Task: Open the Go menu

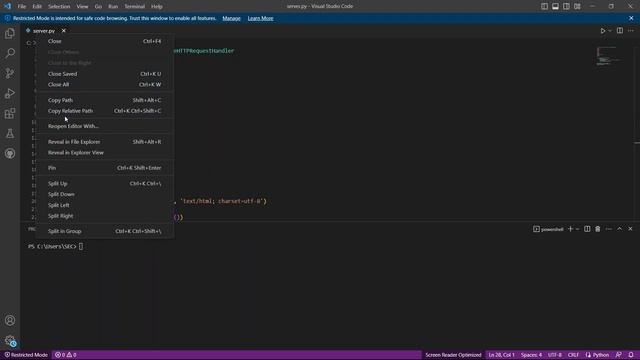Action: click(98, 7)
